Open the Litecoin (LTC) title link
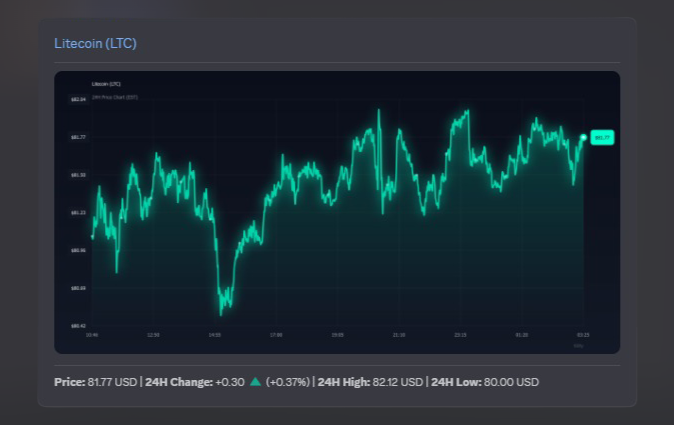The height and width of the screenshot is (425, 674). 95,43
